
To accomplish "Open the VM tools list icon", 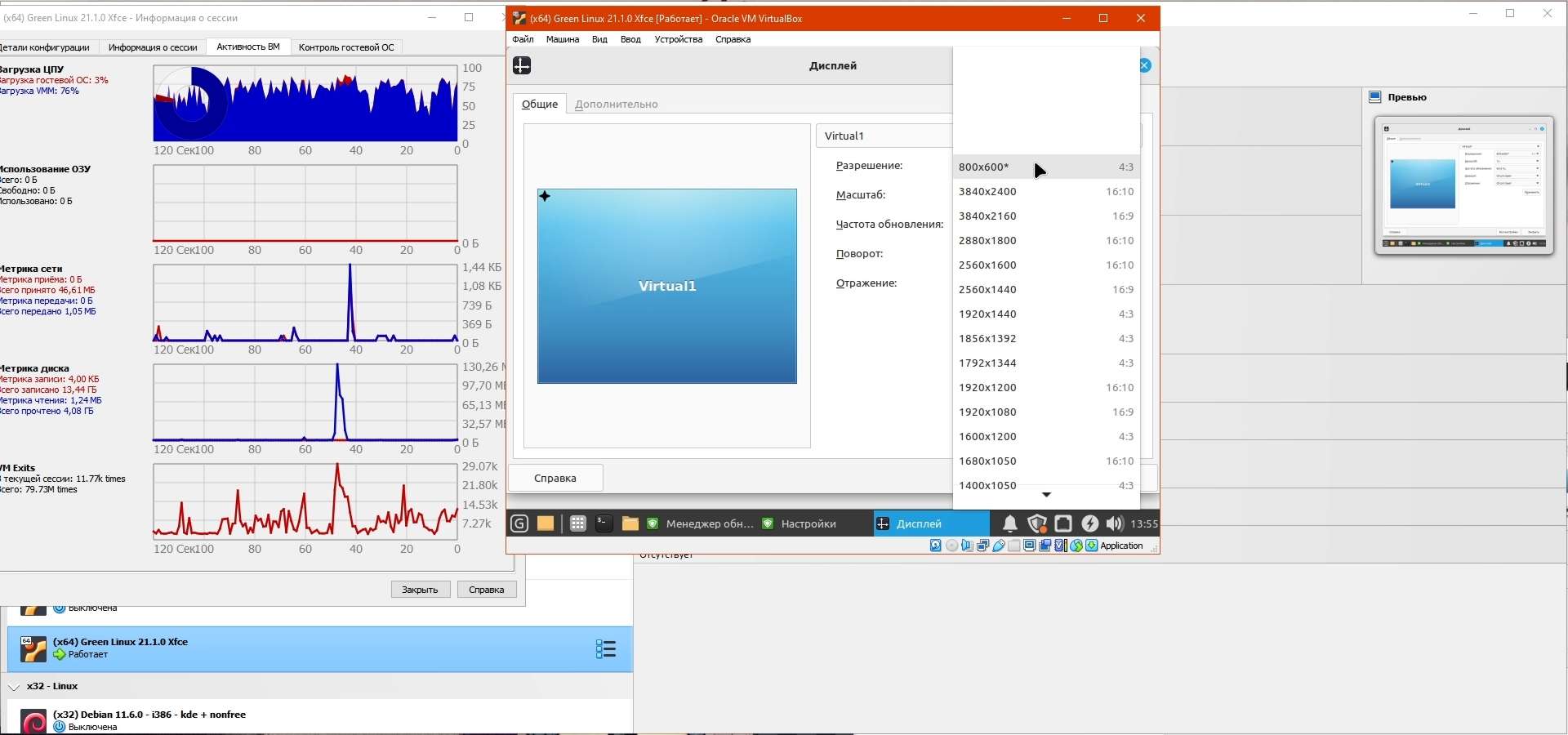I will tap(605, 649).
